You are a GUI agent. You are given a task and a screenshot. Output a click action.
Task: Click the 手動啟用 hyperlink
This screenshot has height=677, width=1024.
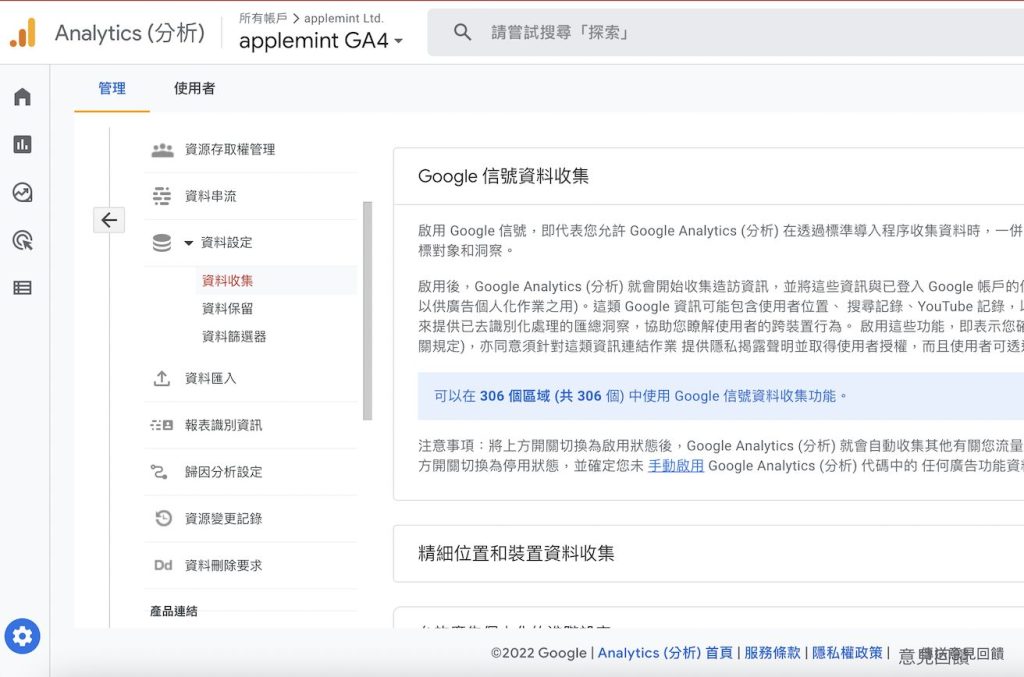point(675,465)
